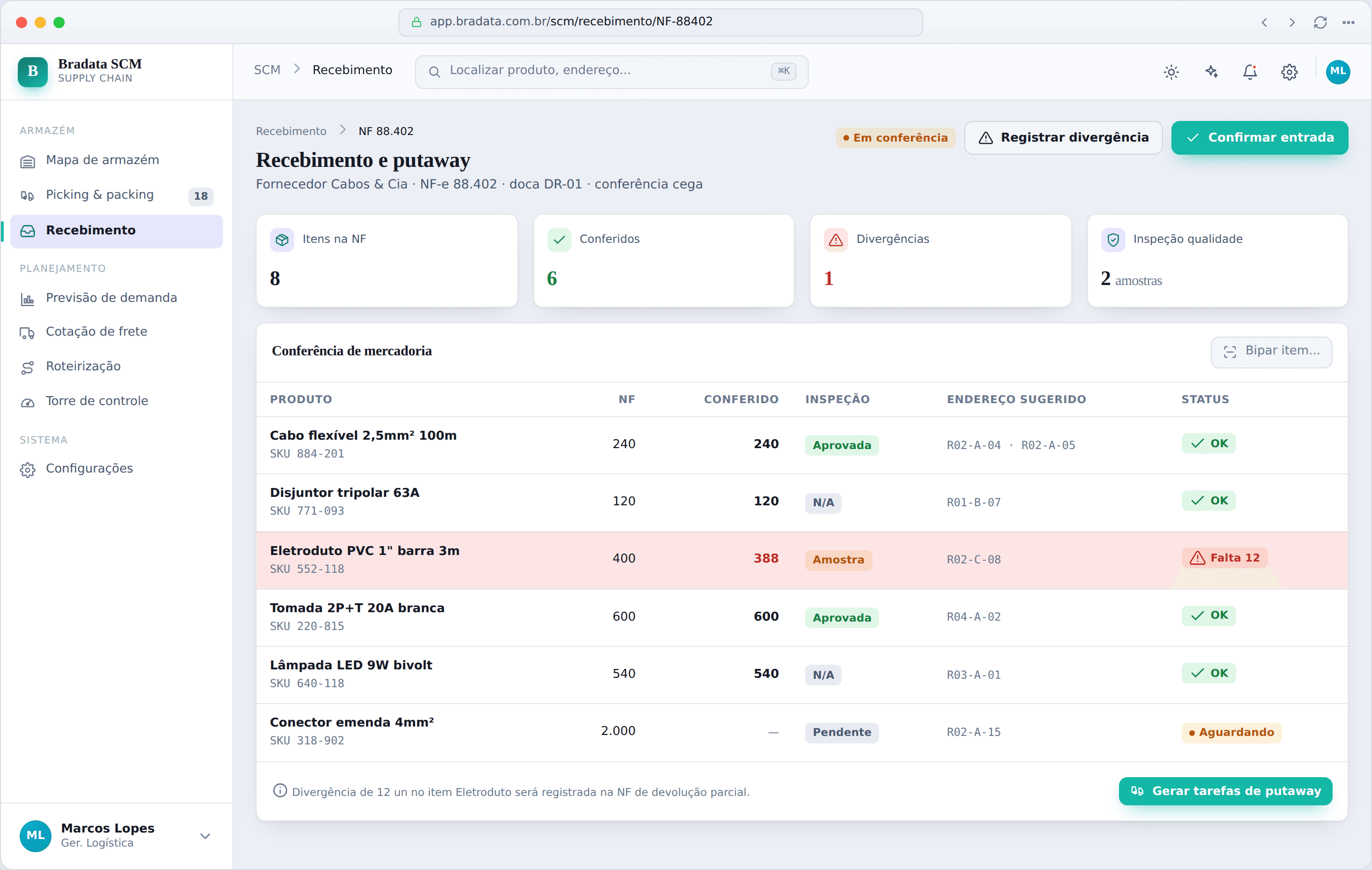Click Gerar tarefas de putaway button
This screenshot has height=870, width=1372.
click(1225, 791)
